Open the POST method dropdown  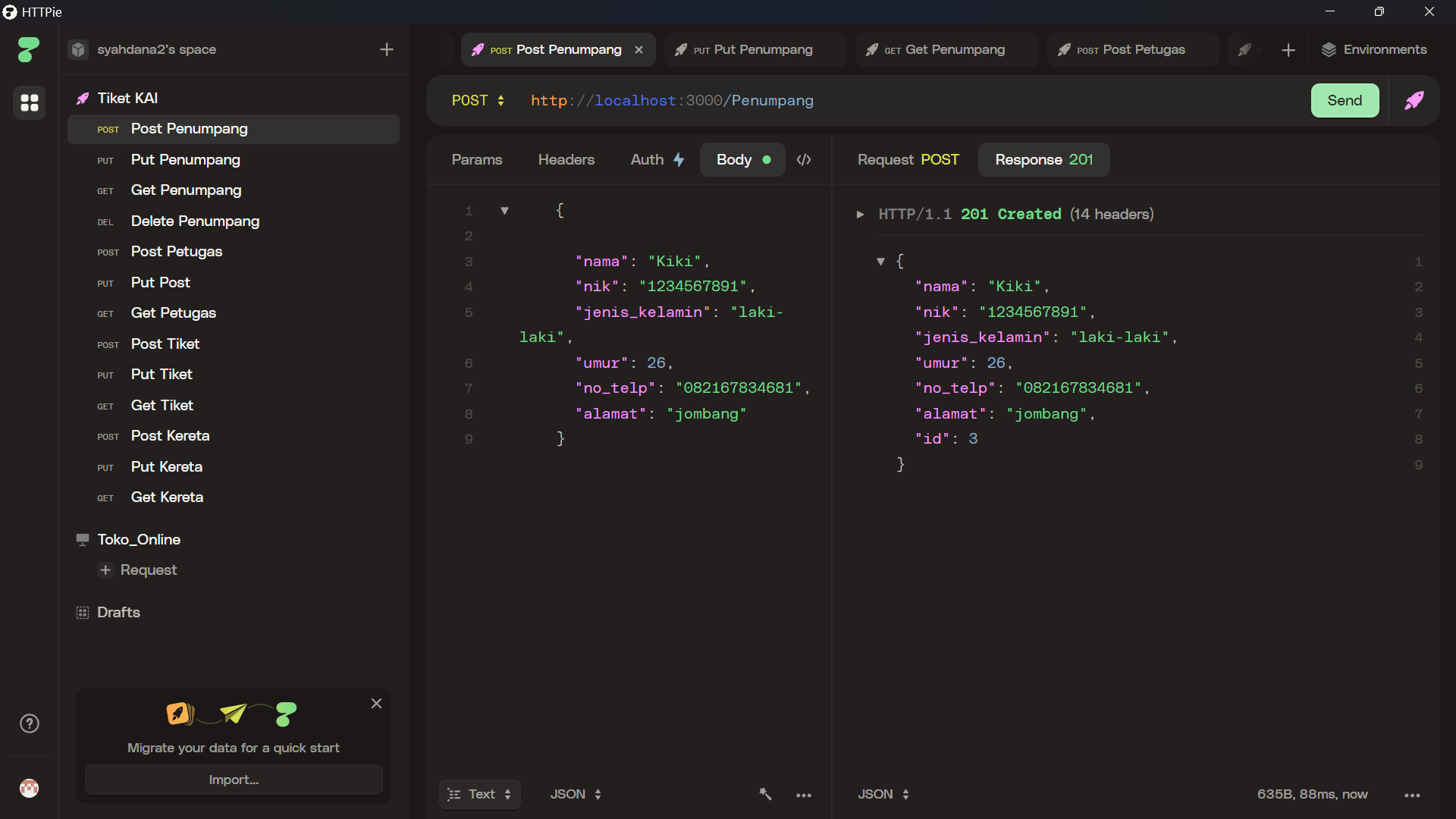(478, 100)
